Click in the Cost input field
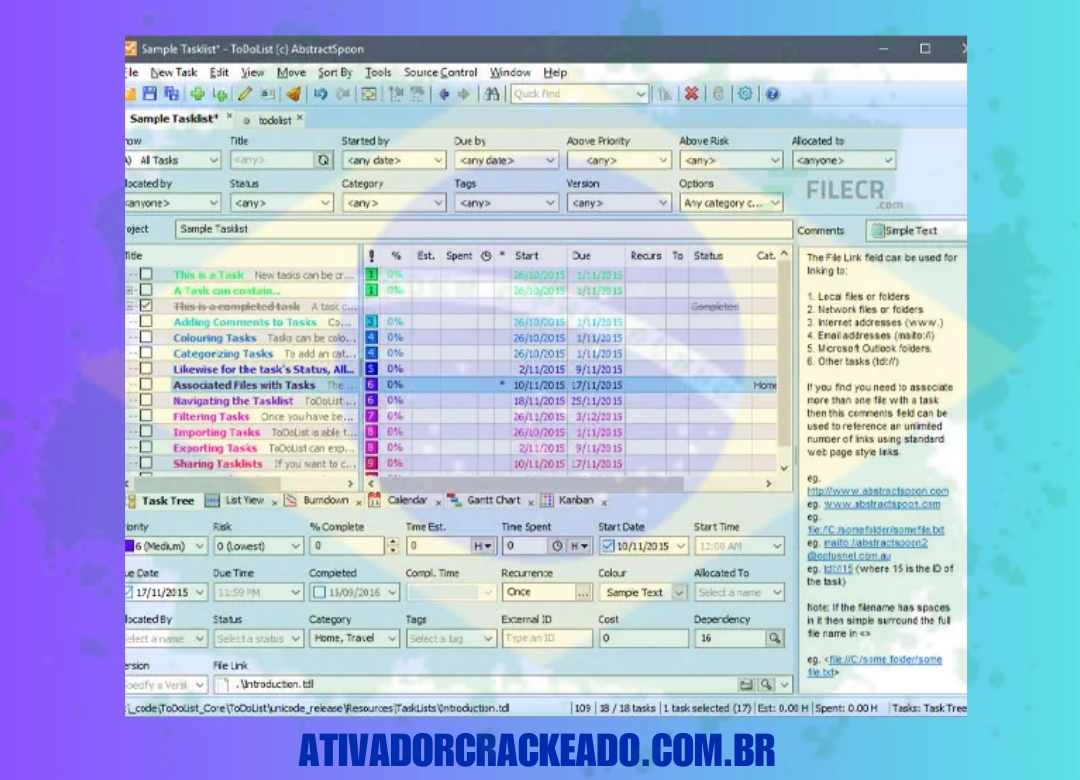Screen dimensions: 1080x780 tap(643, 638)
